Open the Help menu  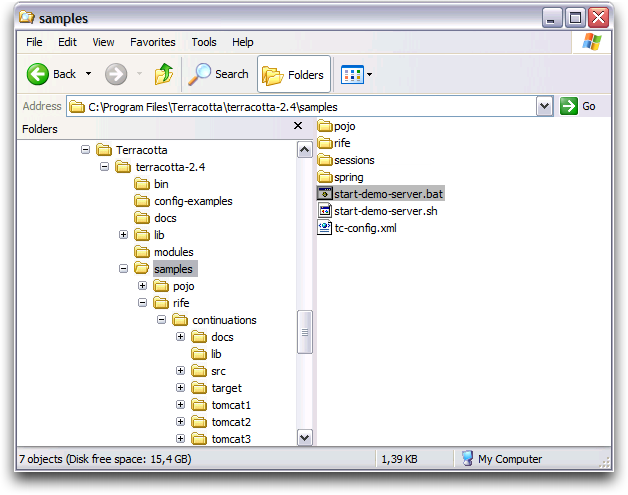point(243,42)
